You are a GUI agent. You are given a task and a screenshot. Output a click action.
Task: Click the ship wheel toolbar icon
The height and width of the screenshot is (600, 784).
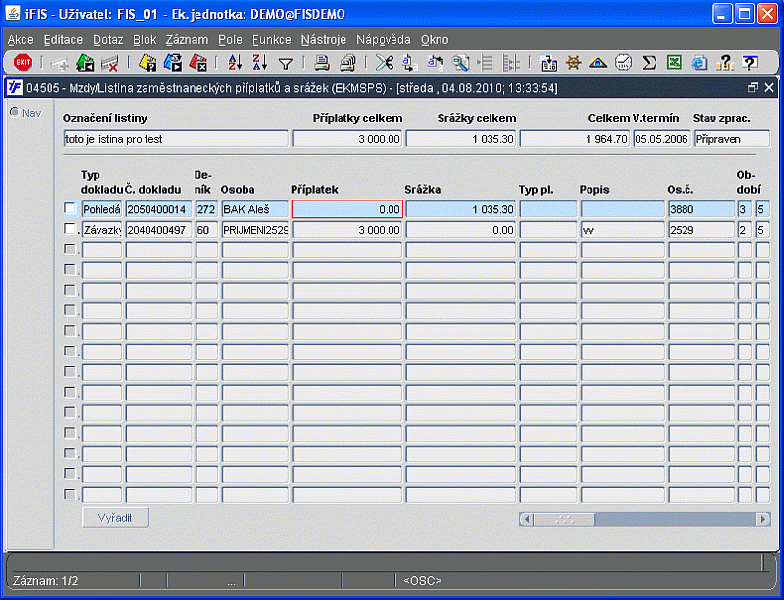click(x=573, y=63)
